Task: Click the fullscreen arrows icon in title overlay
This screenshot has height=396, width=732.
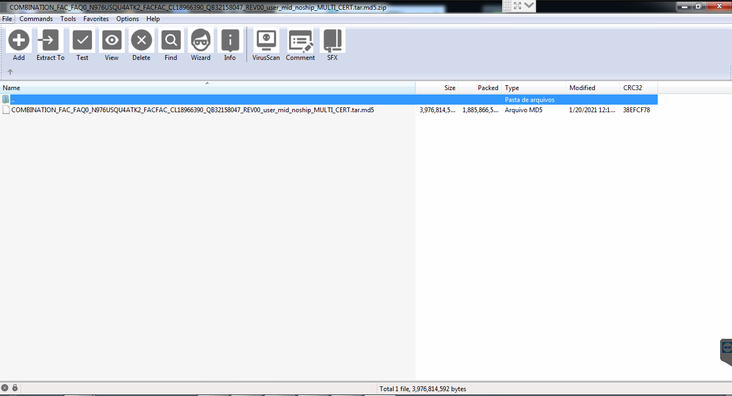Action: pos(517,6)
